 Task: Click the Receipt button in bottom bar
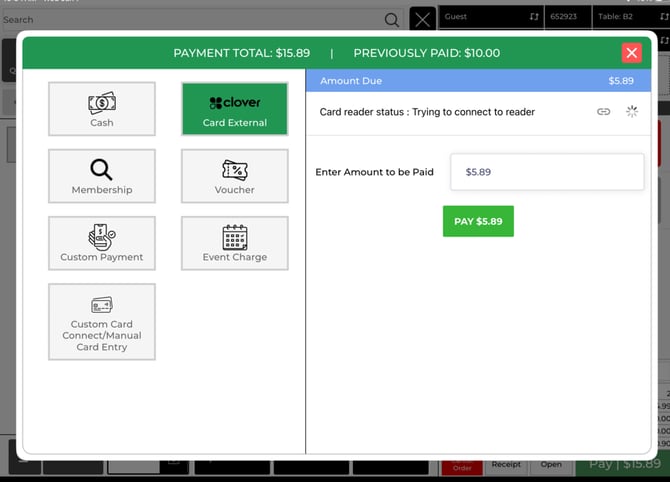pyautogui.click(x=506, y=465)
